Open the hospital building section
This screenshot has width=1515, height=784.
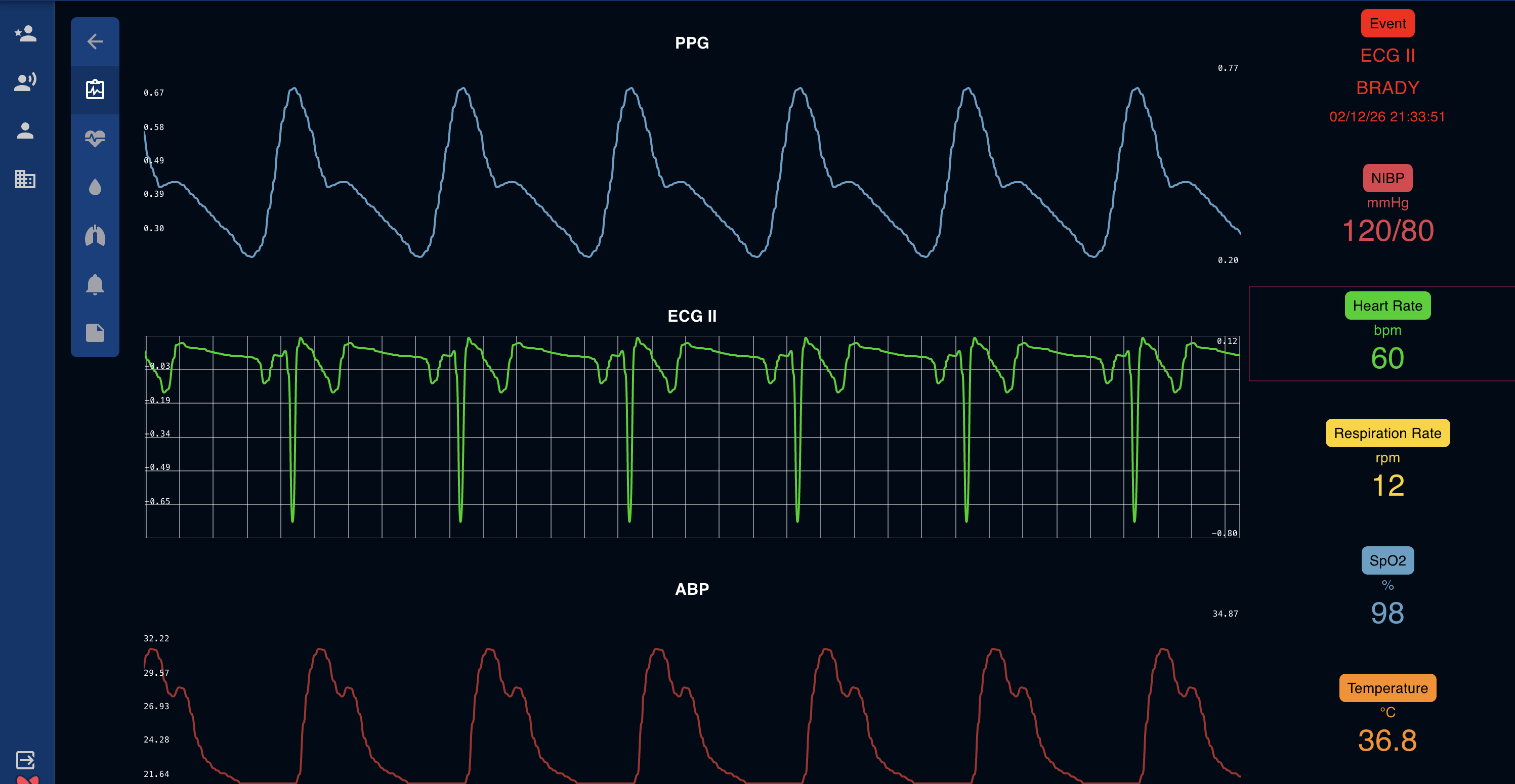tap(26, 179)
